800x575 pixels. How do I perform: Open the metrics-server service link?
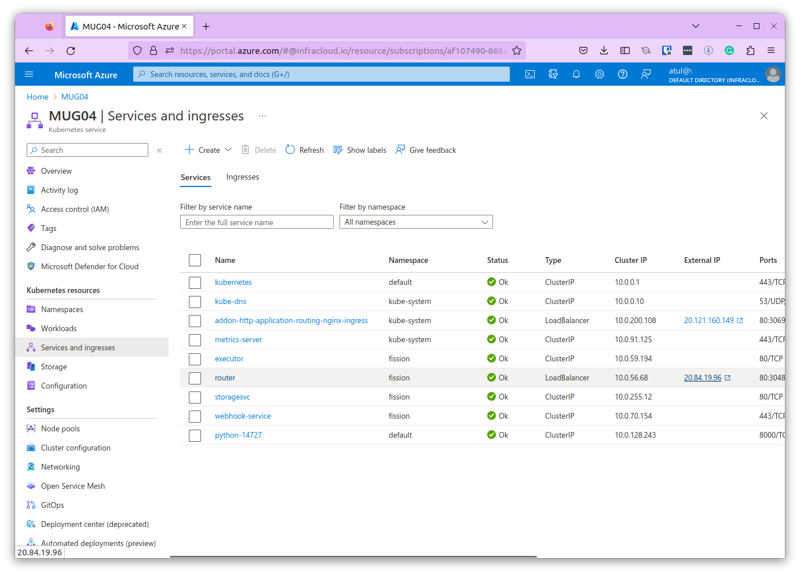coord(238,340)
